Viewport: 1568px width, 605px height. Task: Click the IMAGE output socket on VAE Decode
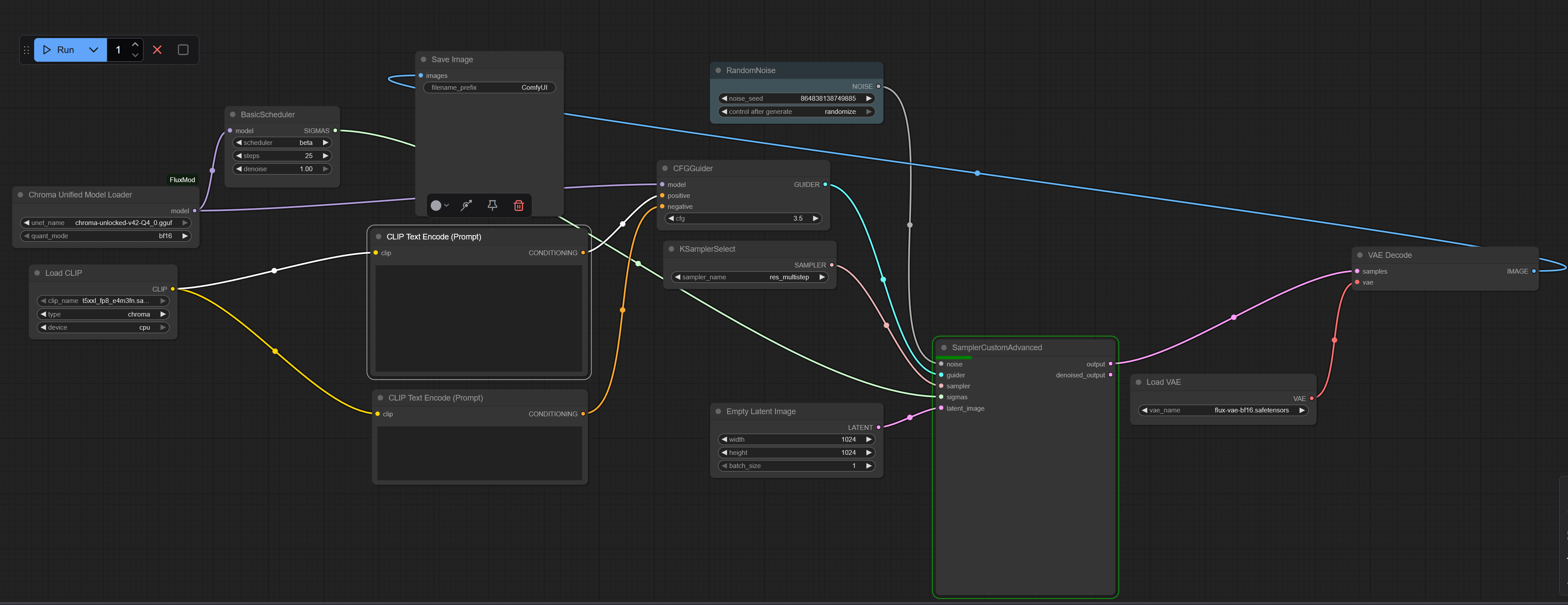coord(1534,271)
